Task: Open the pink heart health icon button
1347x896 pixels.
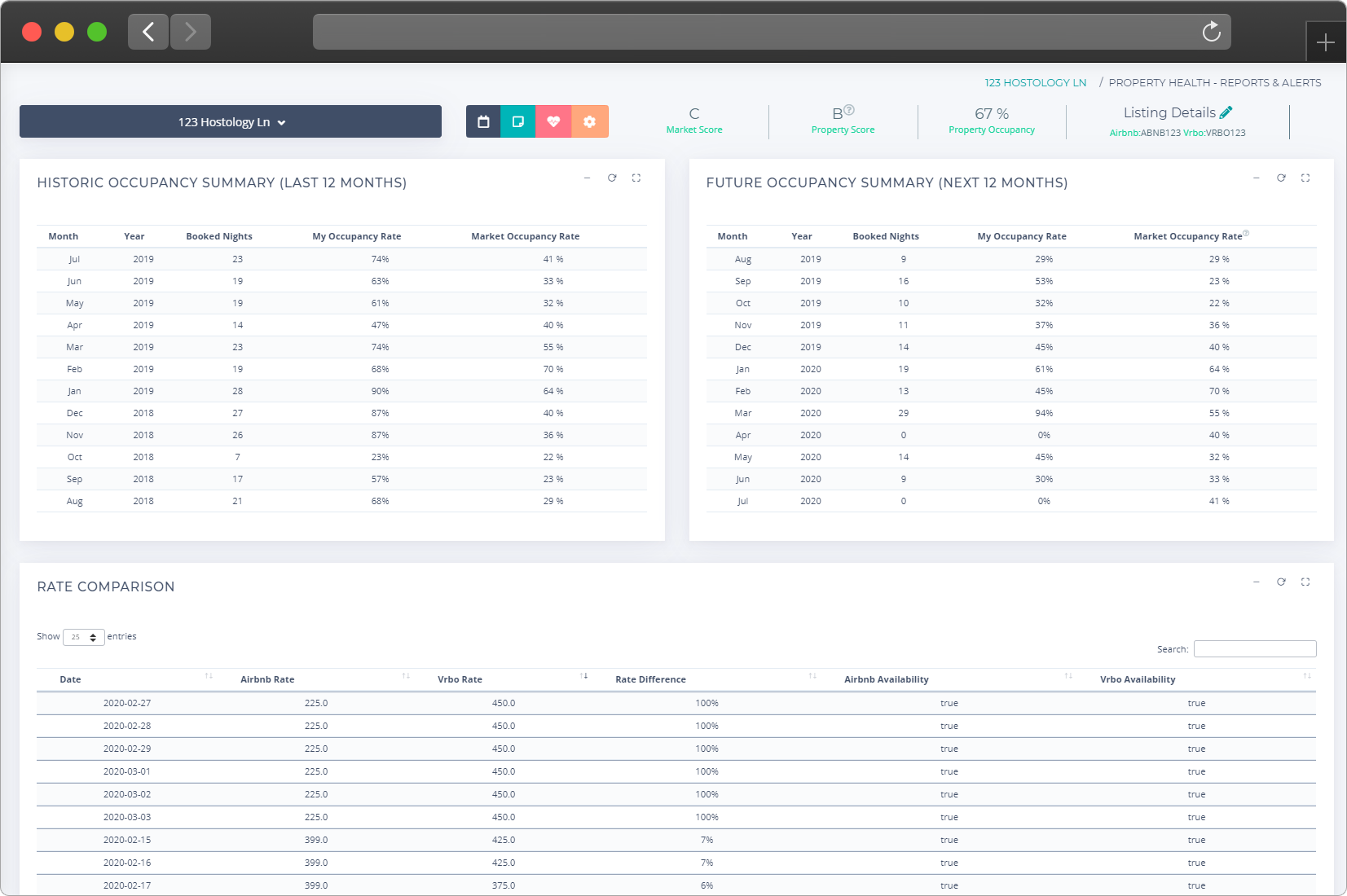Action: coord(553,121)
